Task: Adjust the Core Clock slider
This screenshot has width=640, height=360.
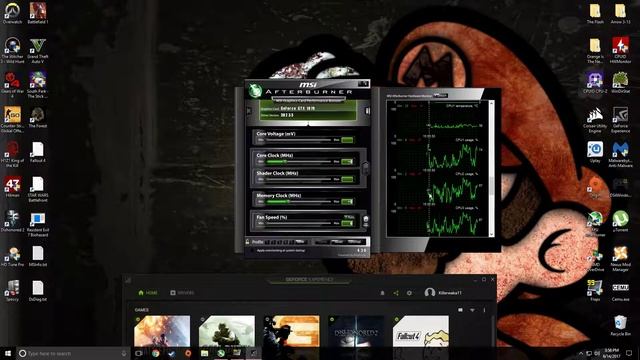Action: [299, 162]
